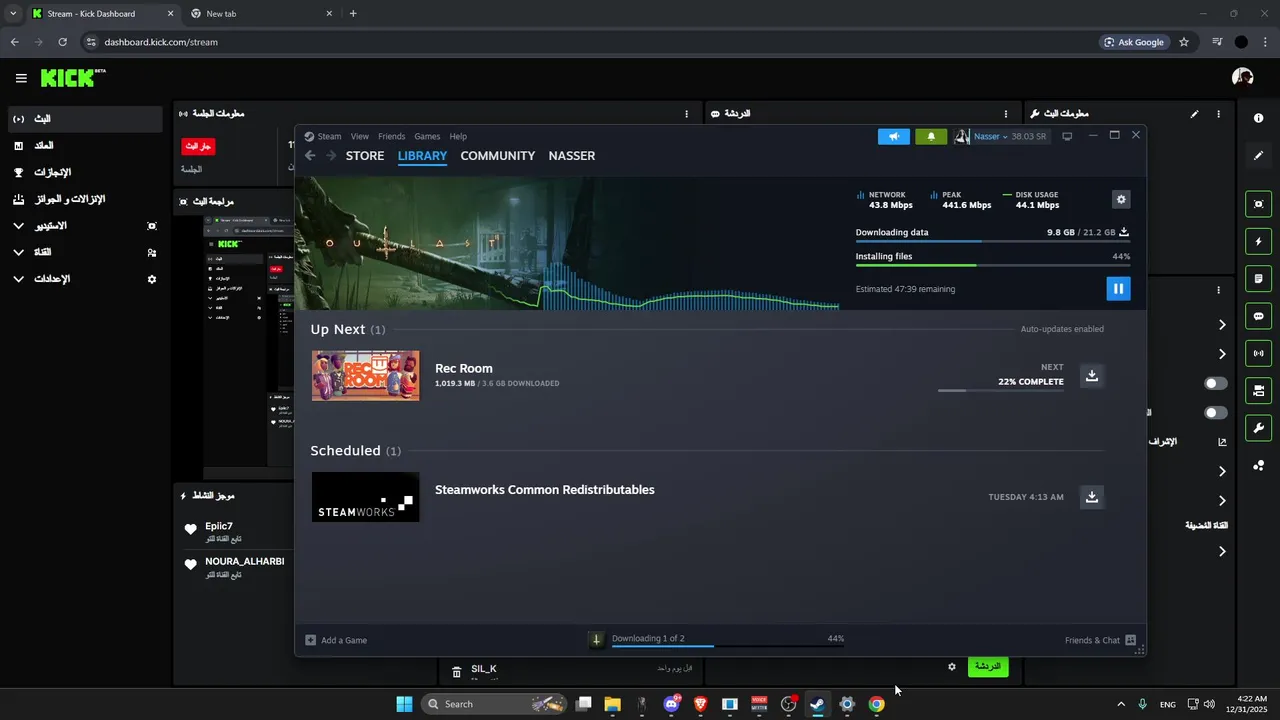Open Friends & Chat in Steam
Viewport: 1280px width, 720px height.
[1100, 640]
